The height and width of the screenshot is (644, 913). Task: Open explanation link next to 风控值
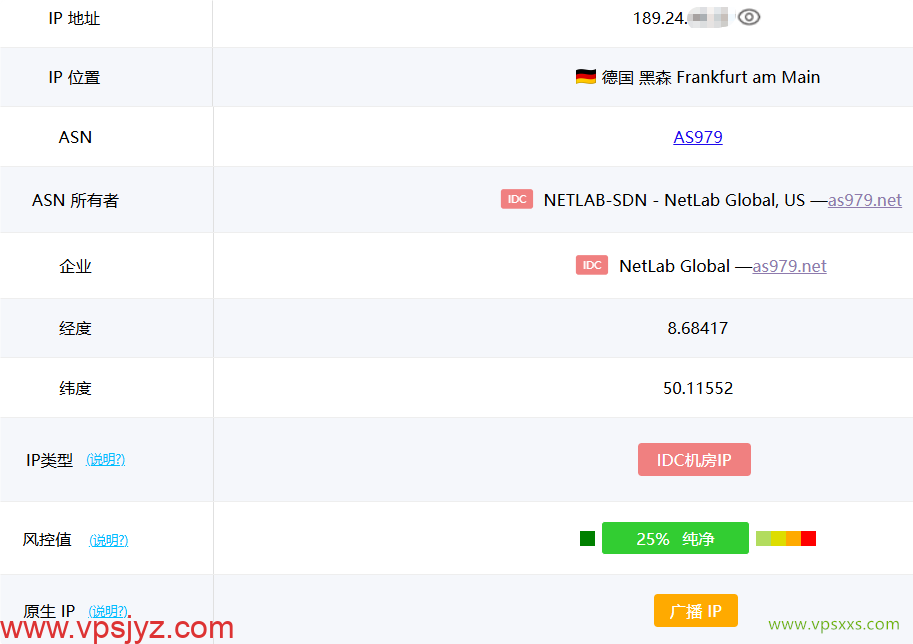click(108, 540)
